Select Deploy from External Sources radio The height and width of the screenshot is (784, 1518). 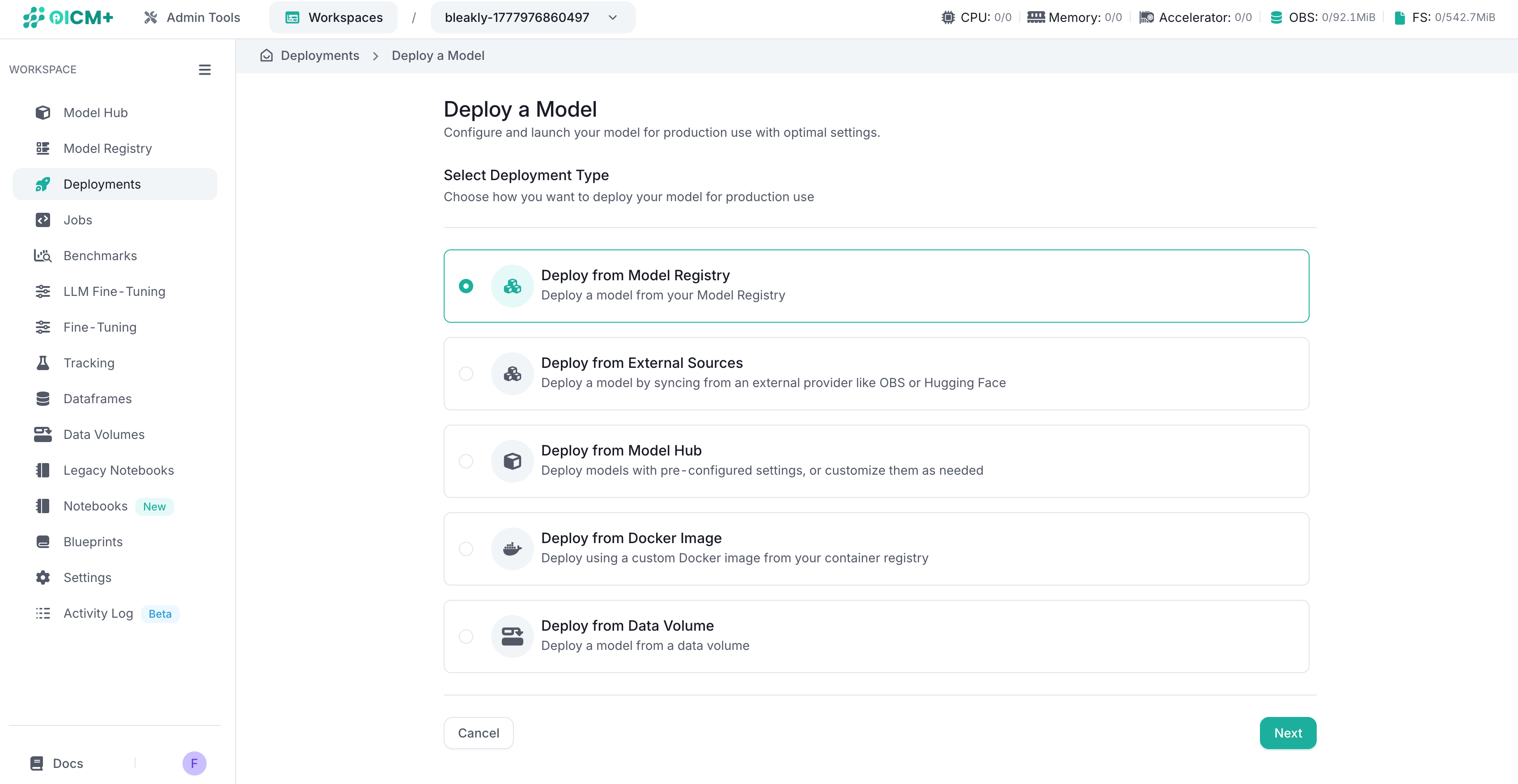pos(466,373)
